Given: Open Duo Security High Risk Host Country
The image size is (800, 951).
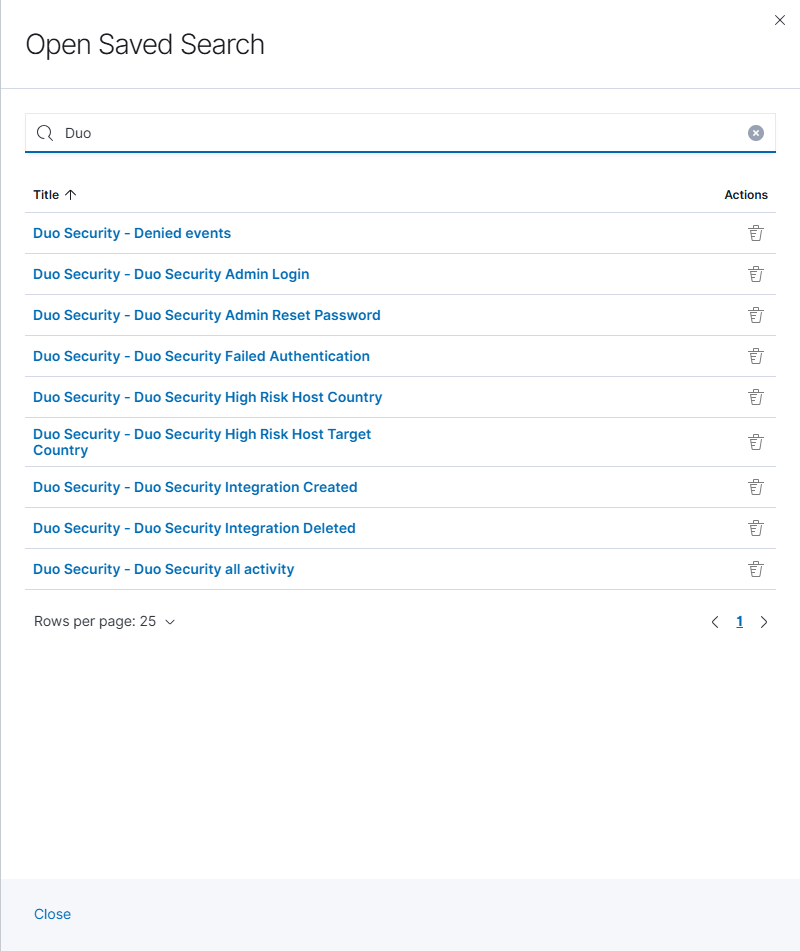Looking at the screenshot, I should pyautogui.click(x=207, y=397).
